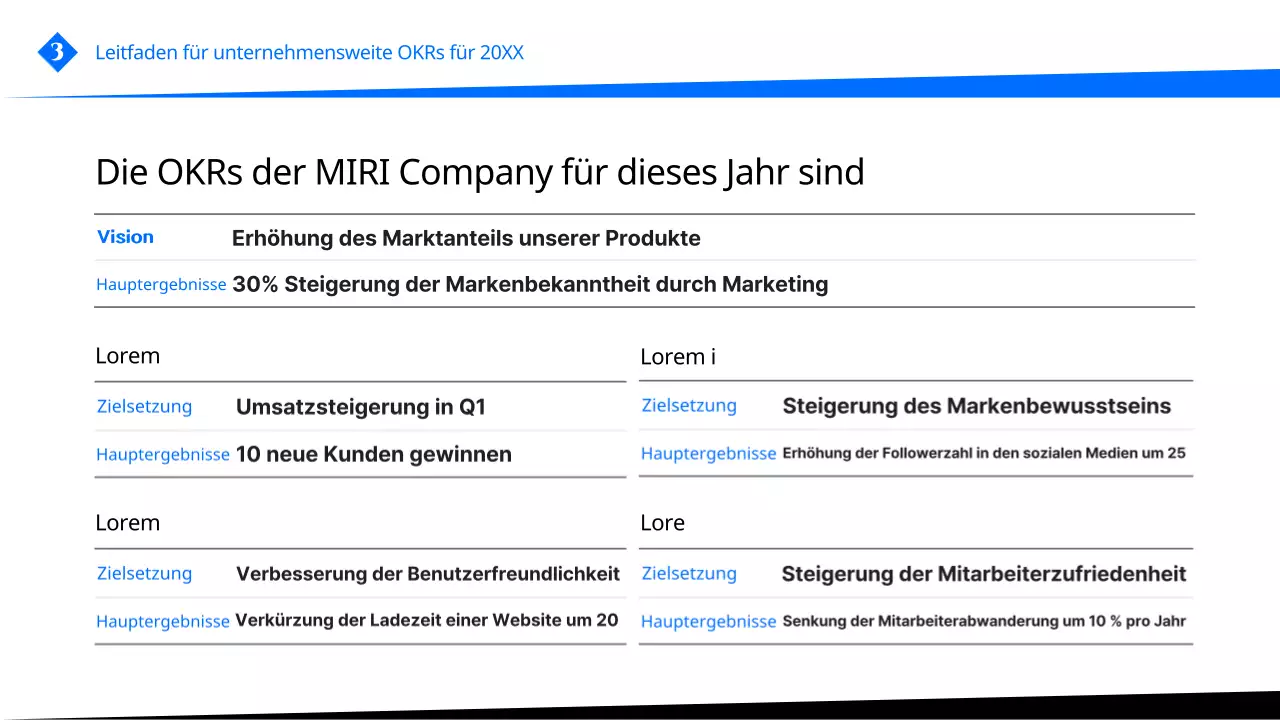Select Senkung der Mitarbeiterabwanderung text
The image size is (1280, 720).
click(985, 621)
